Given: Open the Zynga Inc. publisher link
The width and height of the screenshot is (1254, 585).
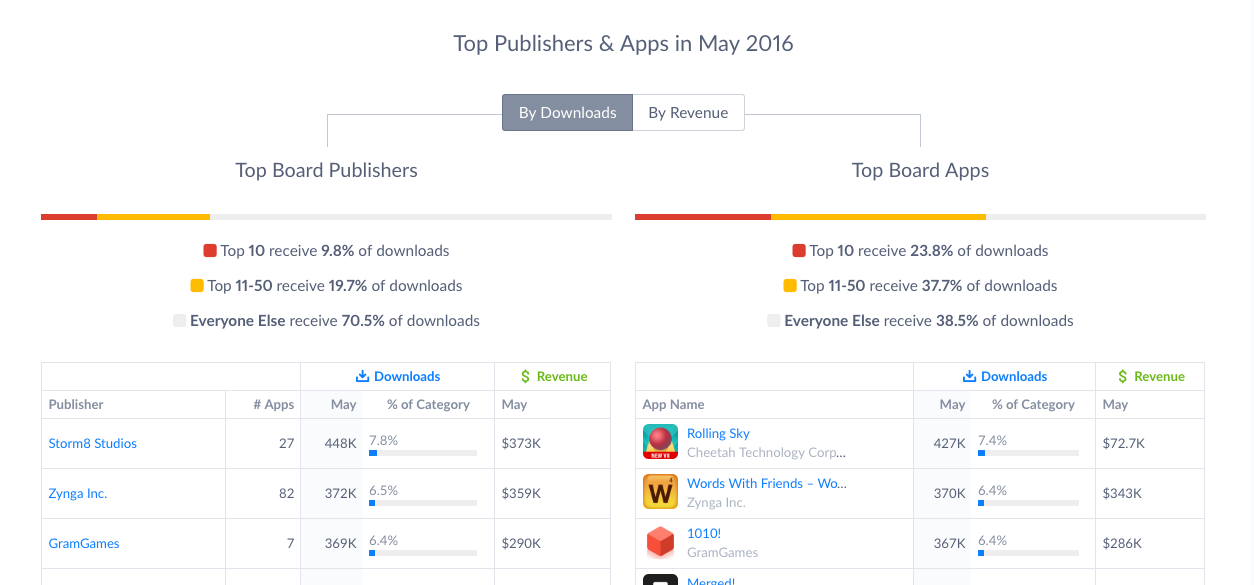Looking at the screenshot, I should [x=78, y=493].
